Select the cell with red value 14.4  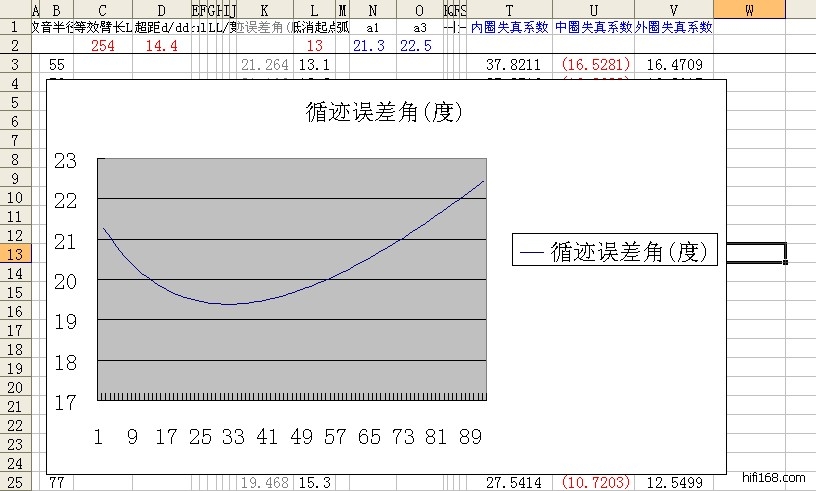(x=161, y=46)
